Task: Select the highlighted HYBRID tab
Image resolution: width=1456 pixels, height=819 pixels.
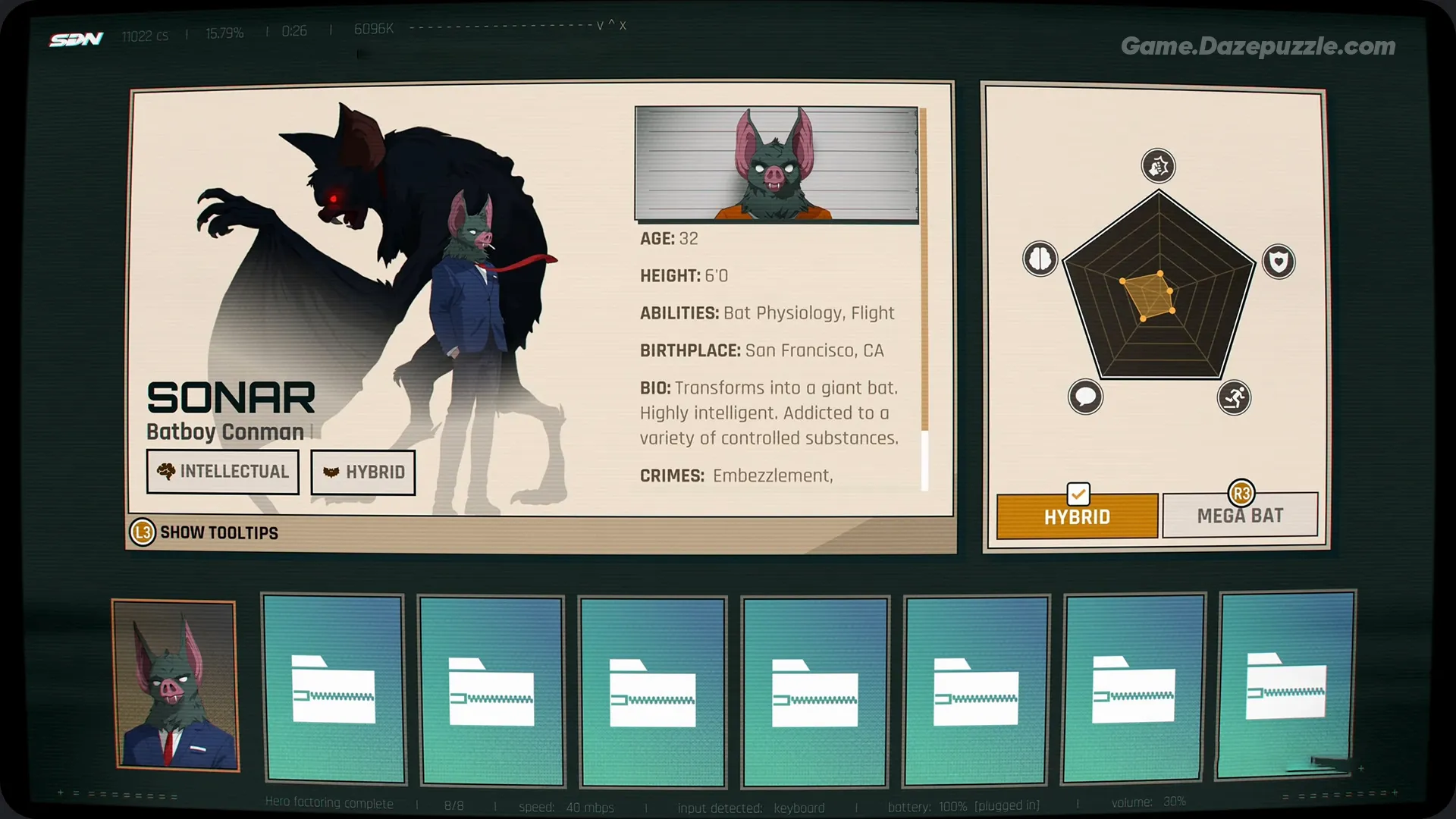Action: pyautogui.click(x=1076, y=516)
